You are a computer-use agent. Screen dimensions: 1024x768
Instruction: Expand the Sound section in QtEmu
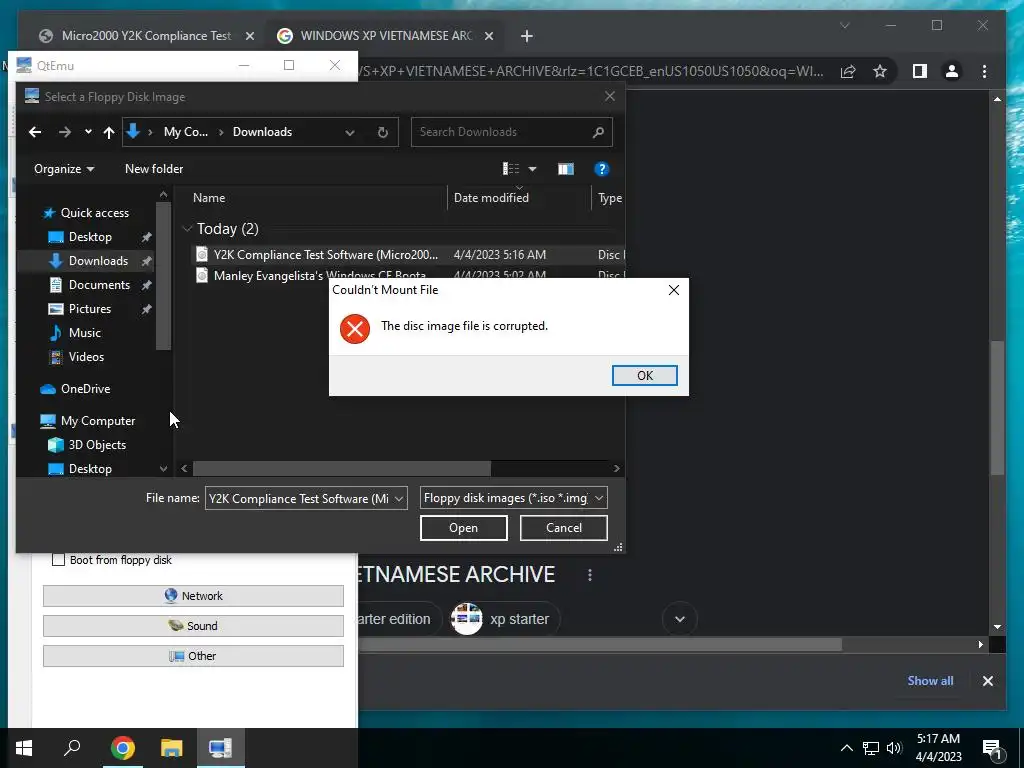[x=193, y=626]
